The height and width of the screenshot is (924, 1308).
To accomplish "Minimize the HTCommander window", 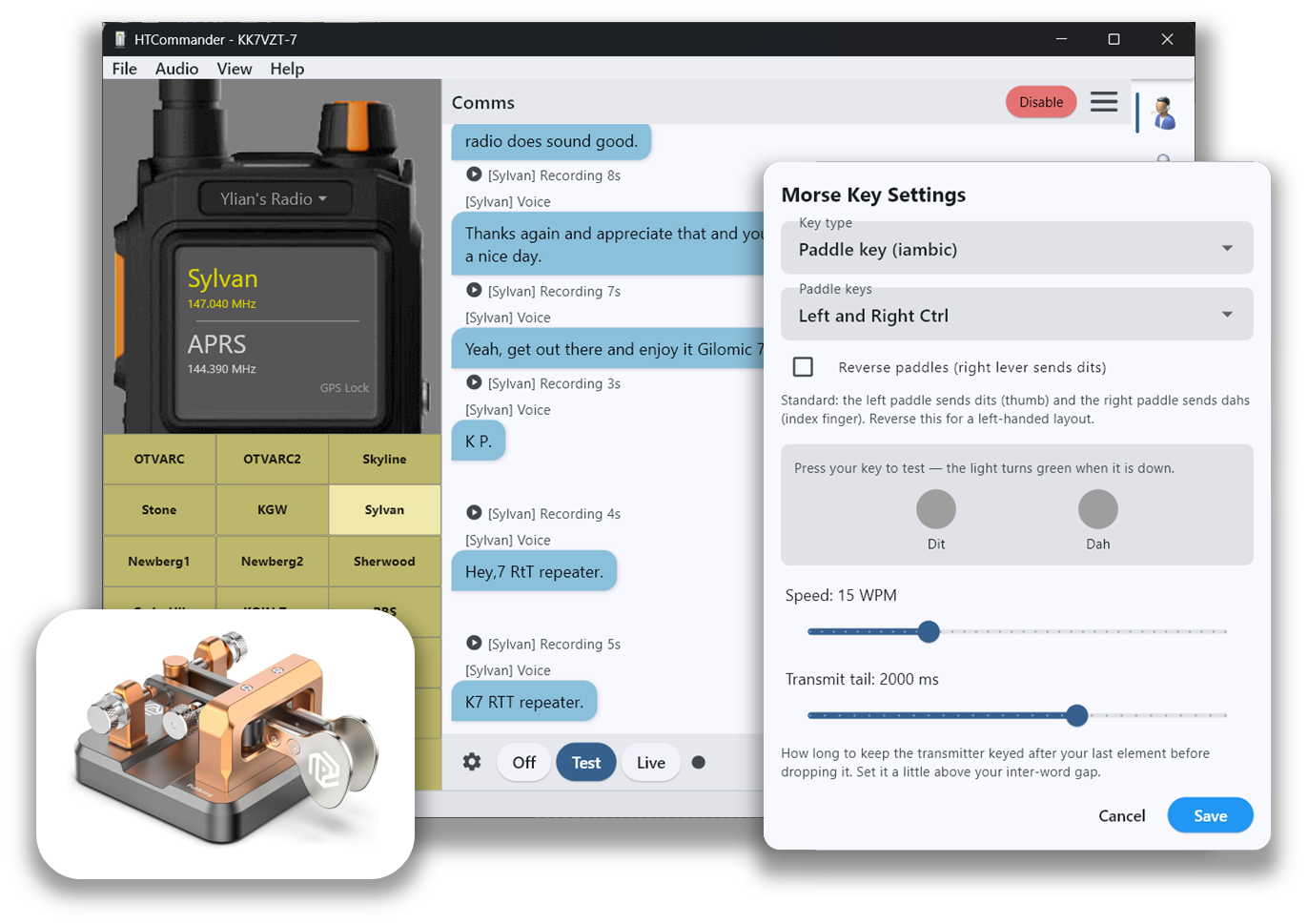I will pyautogui.click(x=1061, y=39).
